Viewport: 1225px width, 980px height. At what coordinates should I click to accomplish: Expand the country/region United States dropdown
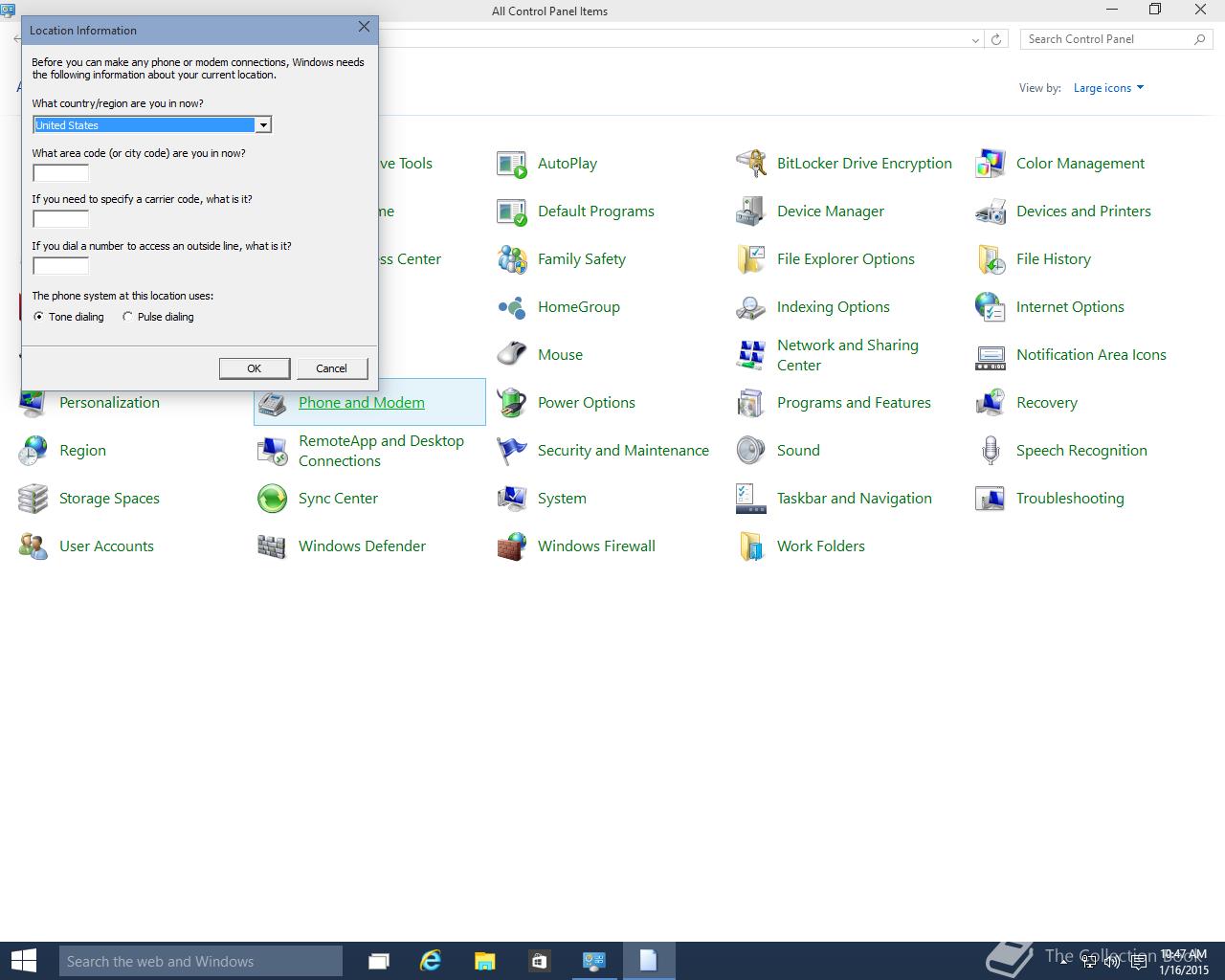(262, 125)
